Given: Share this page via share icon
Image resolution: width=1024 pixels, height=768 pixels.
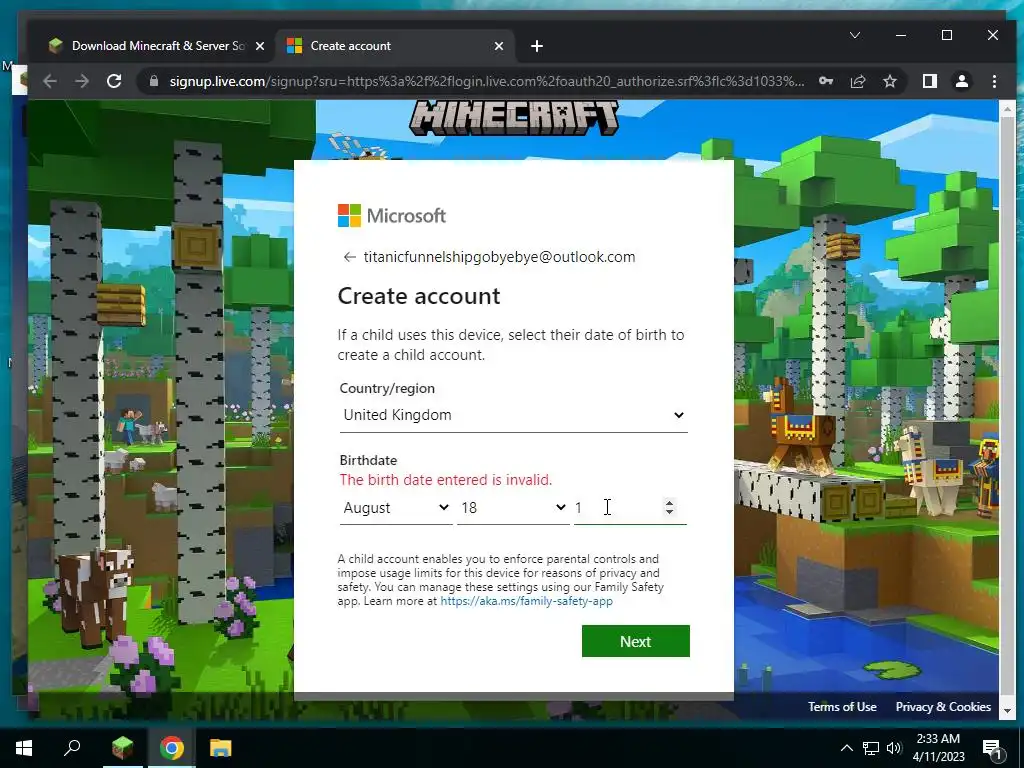Looking at the screenshot, I should tap(858, 82).
